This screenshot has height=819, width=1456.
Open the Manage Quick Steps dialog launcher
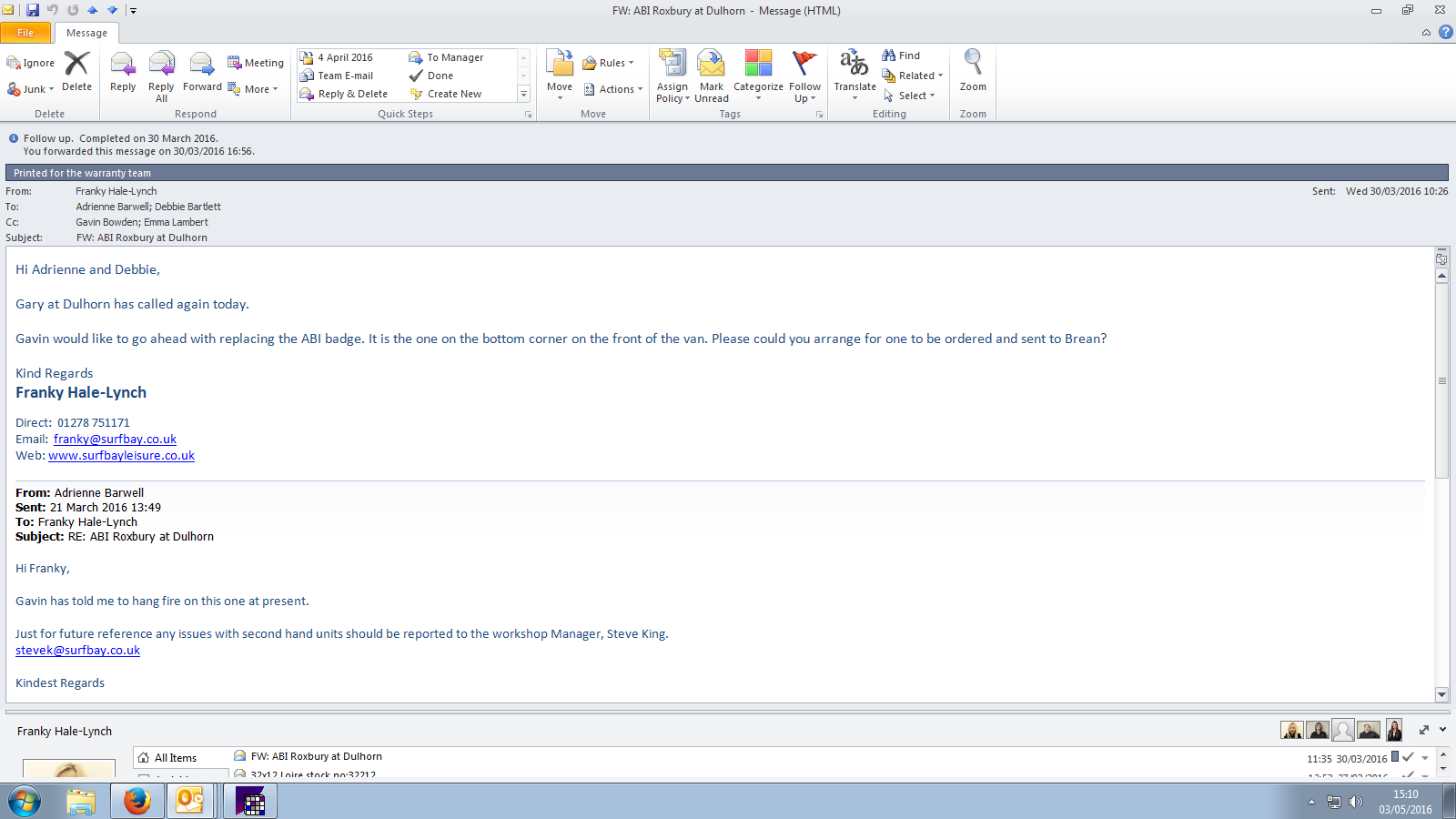[x=528, y=115]
